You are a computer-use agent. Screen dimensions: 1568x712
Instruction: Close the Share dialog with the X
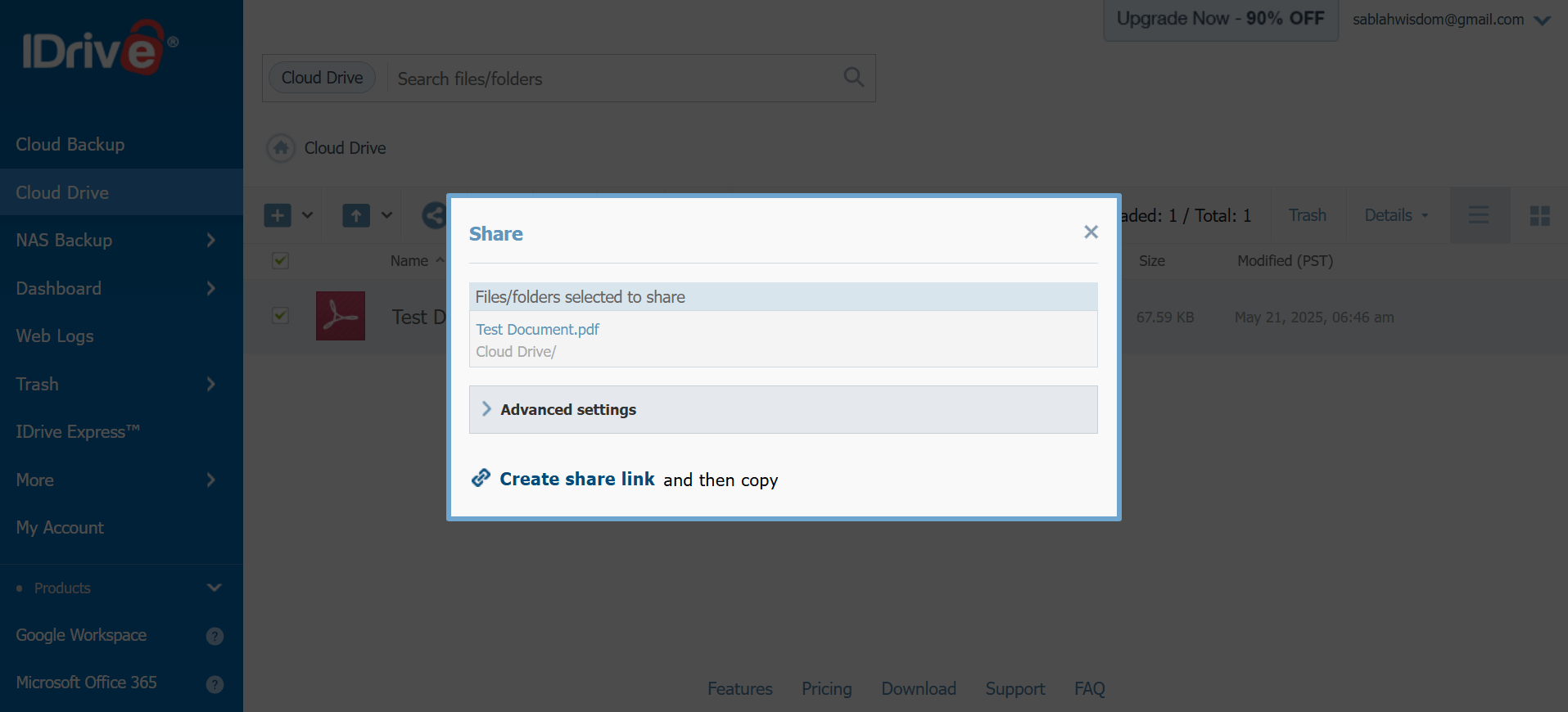[1091, 232]
